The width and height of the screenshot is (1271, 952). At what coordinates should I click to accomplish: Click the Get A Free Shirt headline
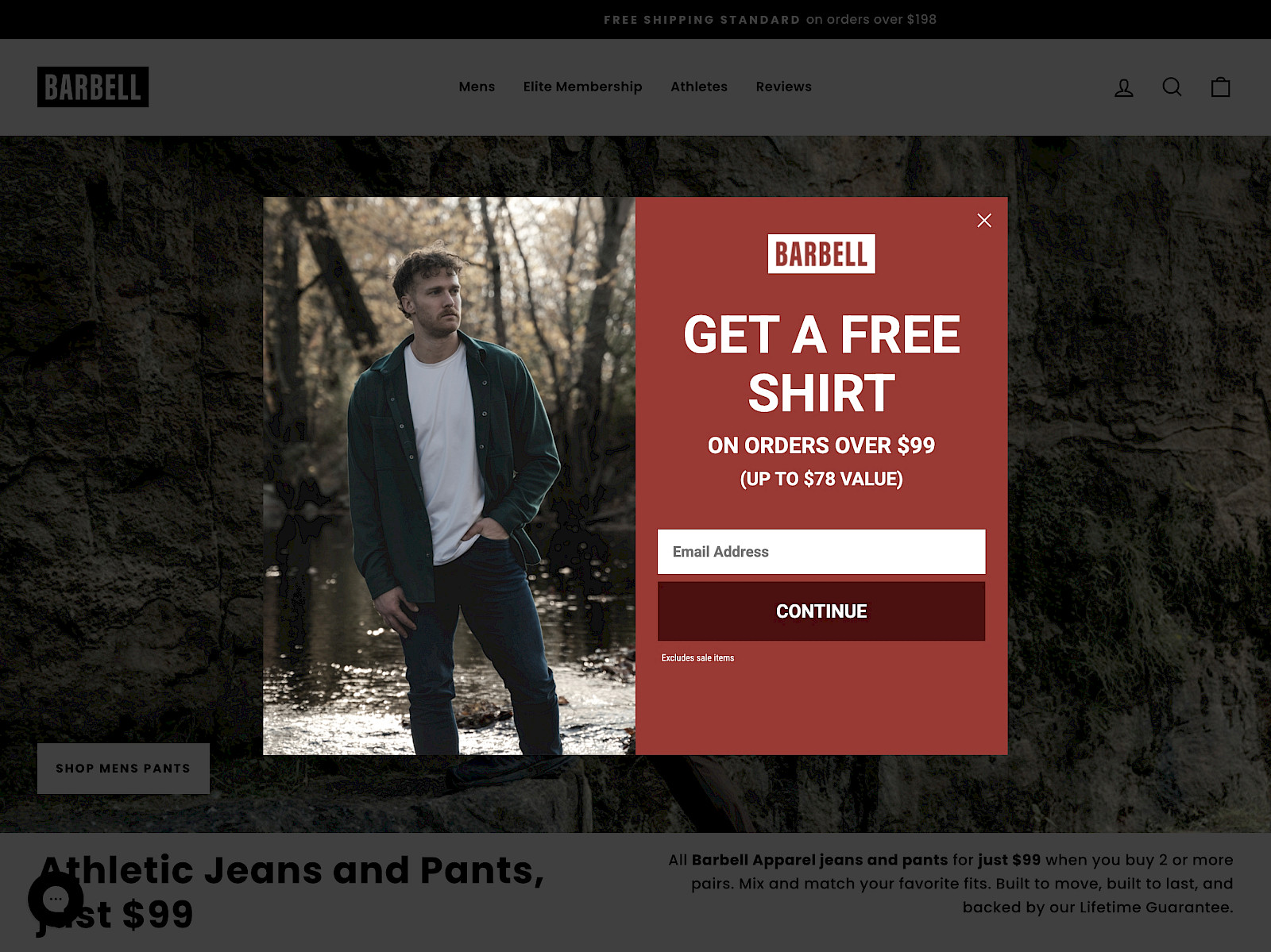pyautogui.click(x=821, y=364)
